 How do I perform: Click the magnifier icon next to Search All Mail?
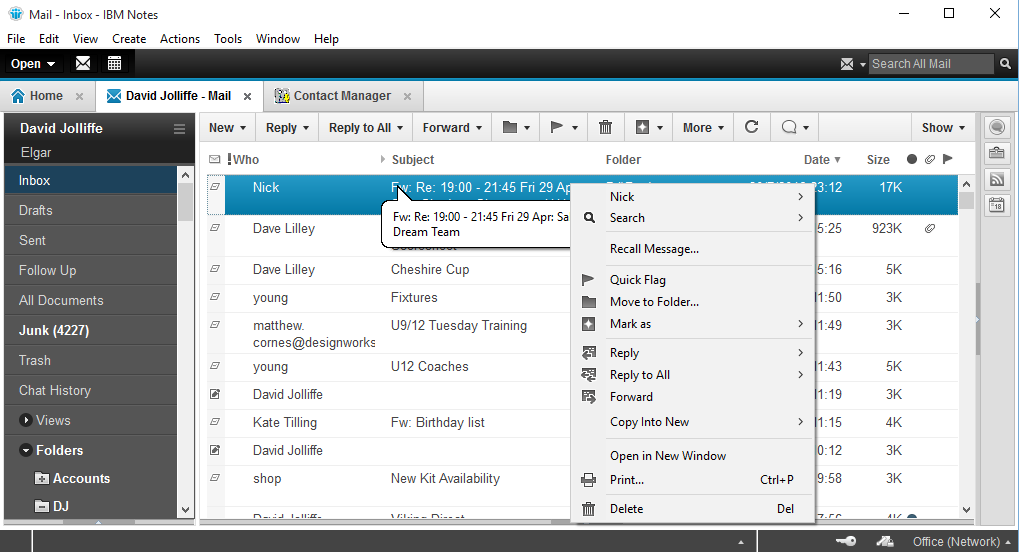1005,64
